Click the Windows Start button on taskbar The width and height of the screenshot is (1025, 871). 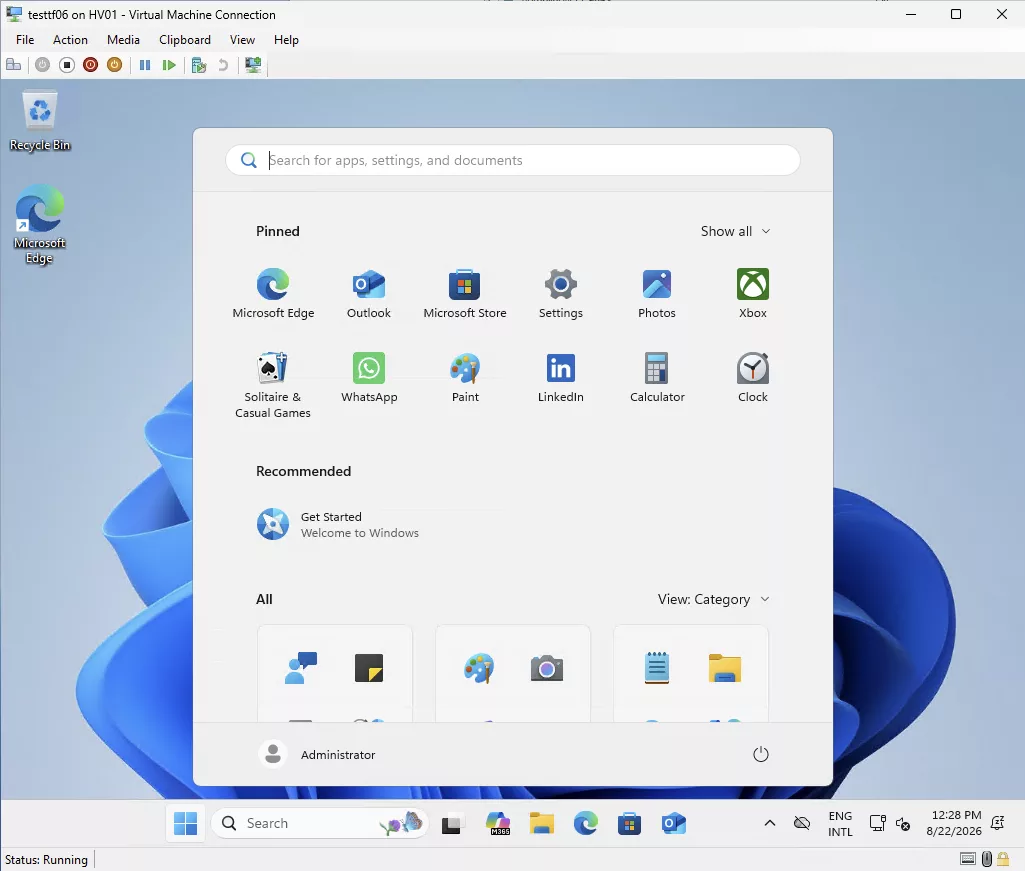(x=186, y=823)
